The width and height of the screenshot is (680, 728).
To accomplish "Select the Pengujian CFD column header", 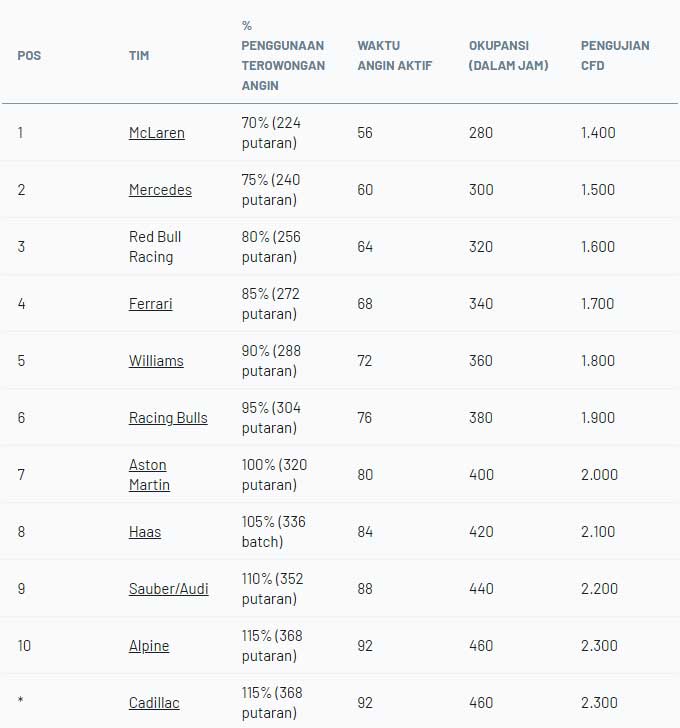I will [615, 56].
